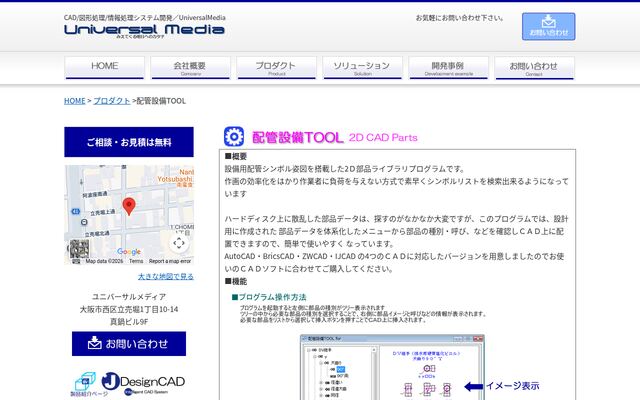Open the map Terms link
Screen dimensions: 640x400
[x=136, y=261]
